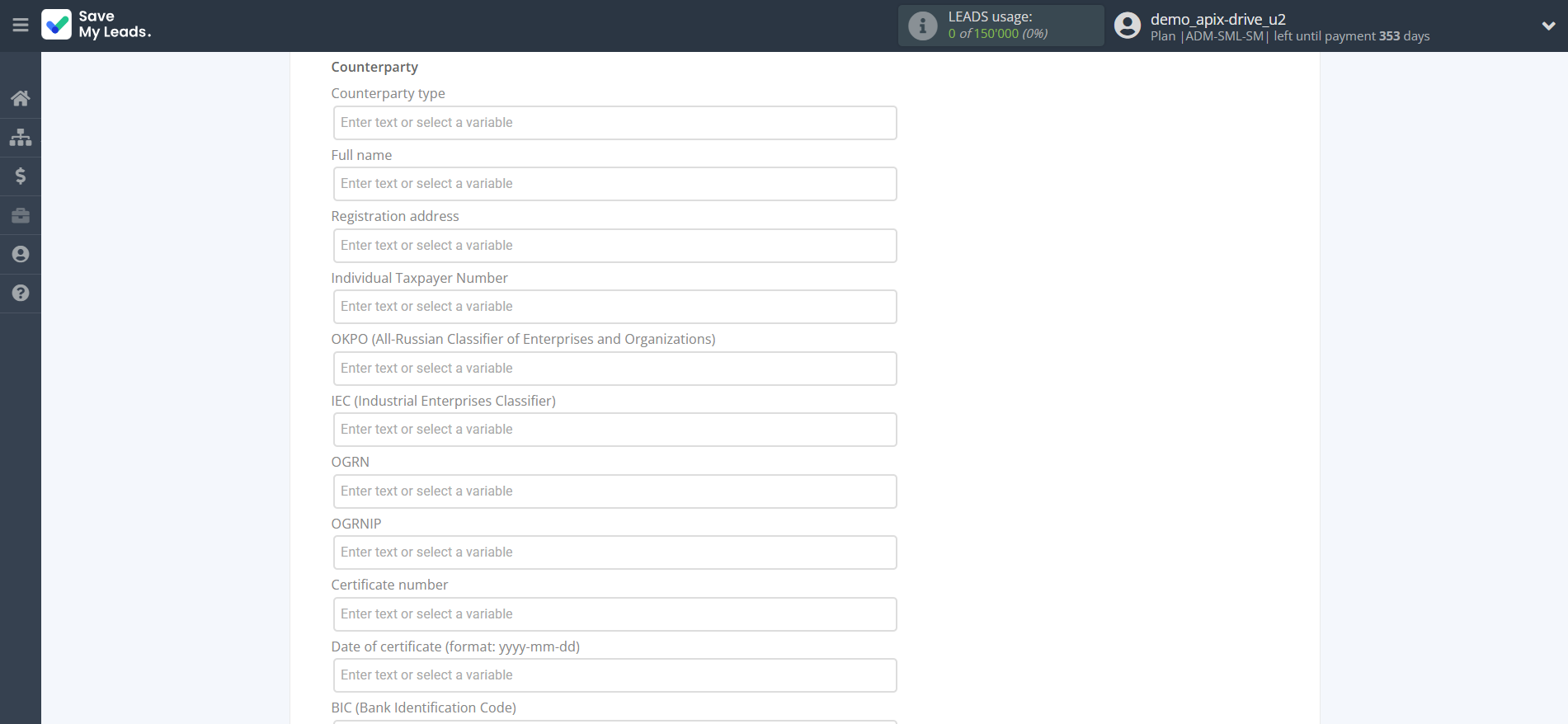Click the Certificate number field
Image resolution: width=1568 pixels, height=724 pixels.
pyautogui.click(x=614, y=614)
